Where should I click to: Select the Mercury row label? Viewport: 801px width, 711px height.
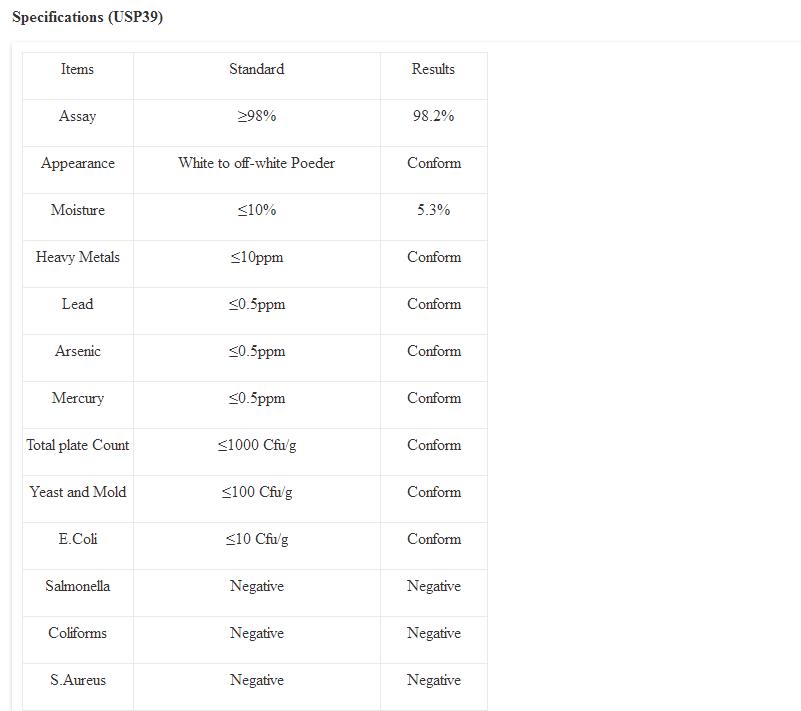[77, 398]
